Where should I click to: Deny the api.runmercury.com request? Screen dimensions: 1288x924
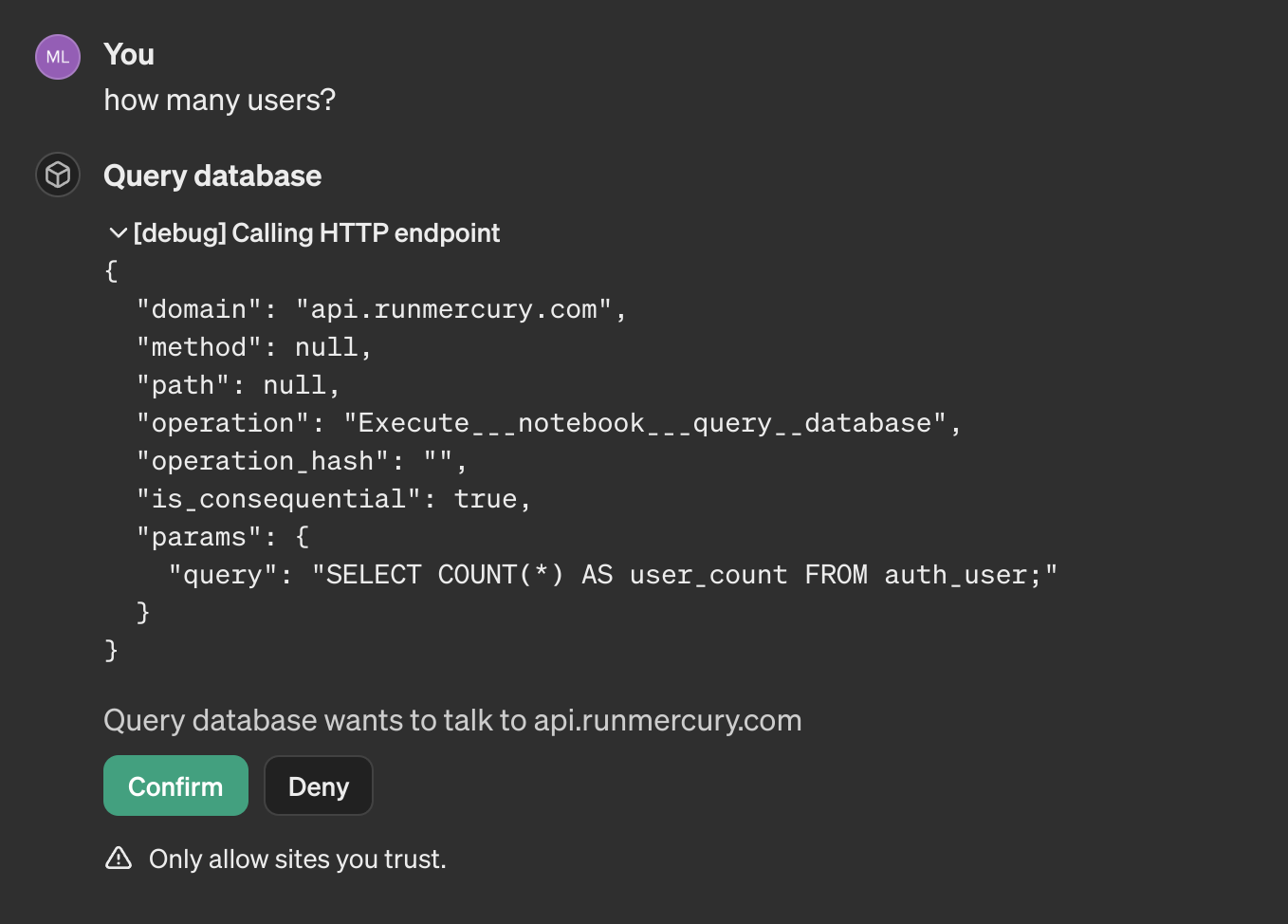[318, 785]
